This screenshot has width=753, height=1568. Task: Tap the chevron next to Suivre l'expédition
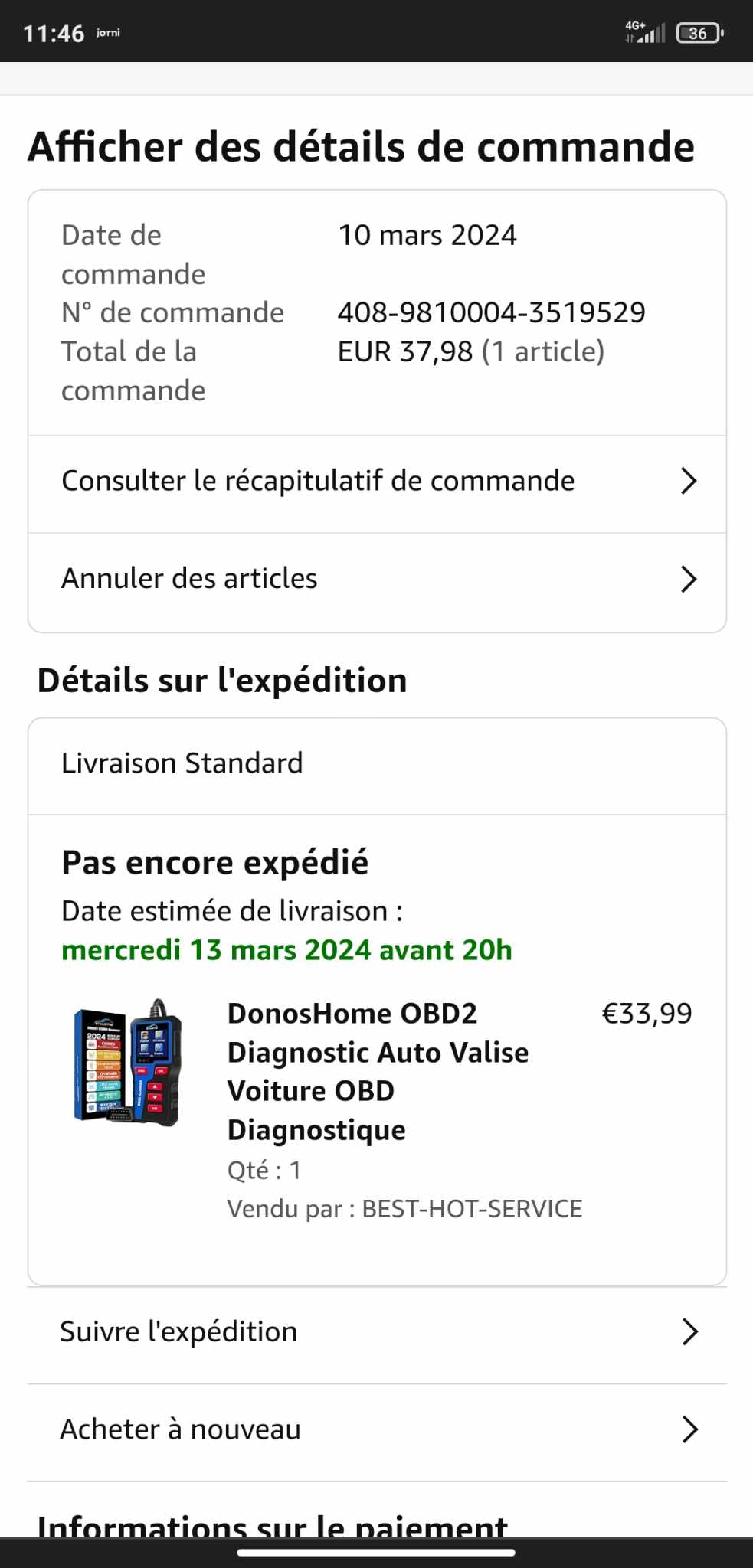[689, 1332]
